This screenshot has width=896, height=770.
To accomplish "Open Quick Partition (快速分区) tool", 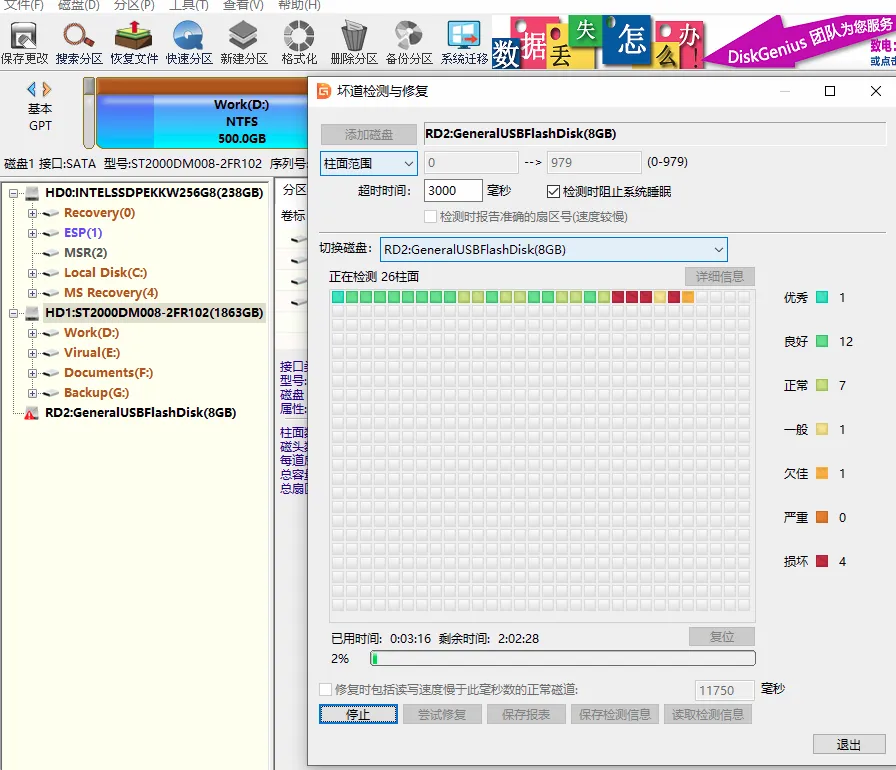I will [189, 43].
